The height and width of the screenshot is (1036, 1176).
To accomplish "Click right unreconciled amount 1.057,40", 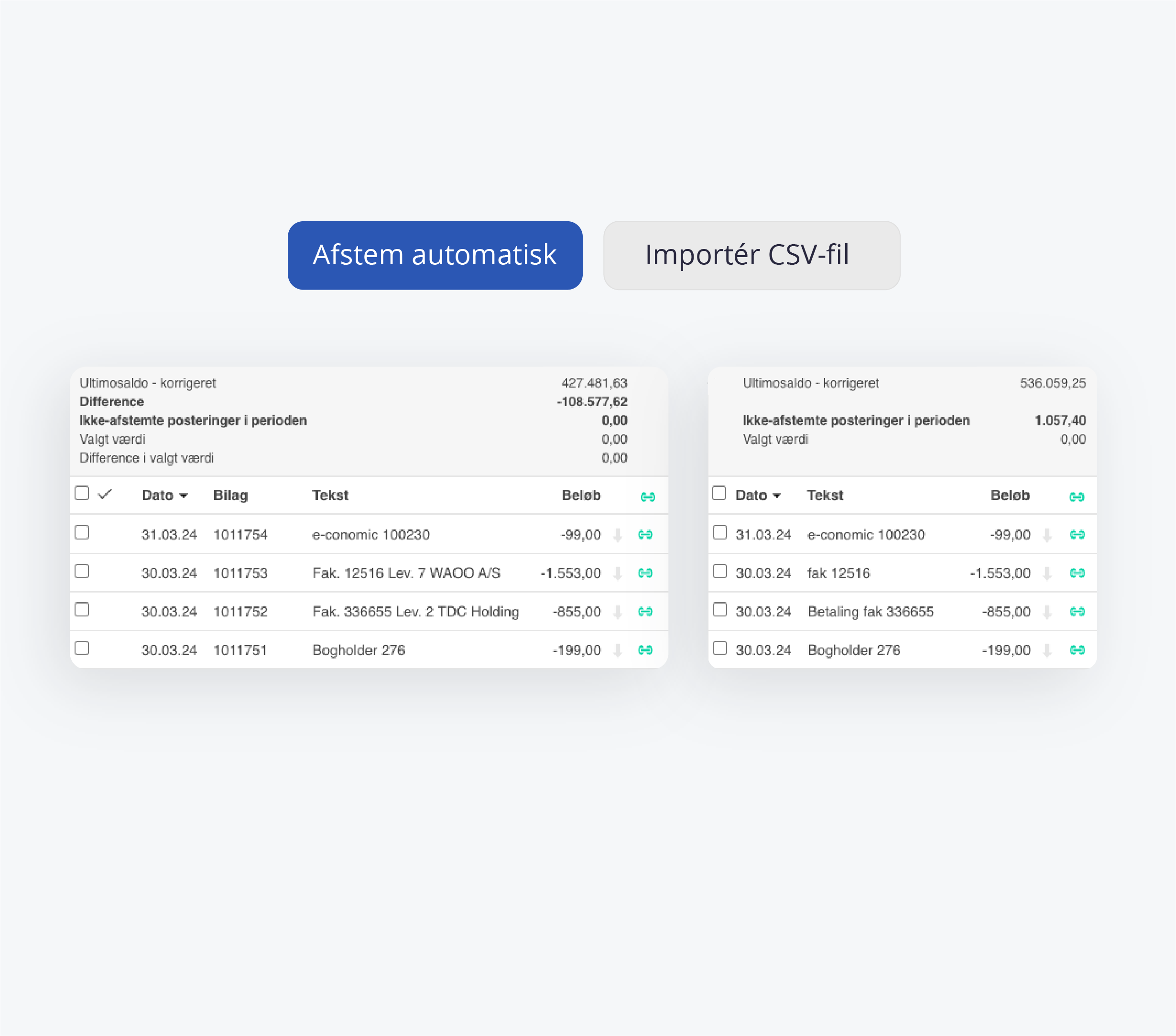I will (1060, 421).
